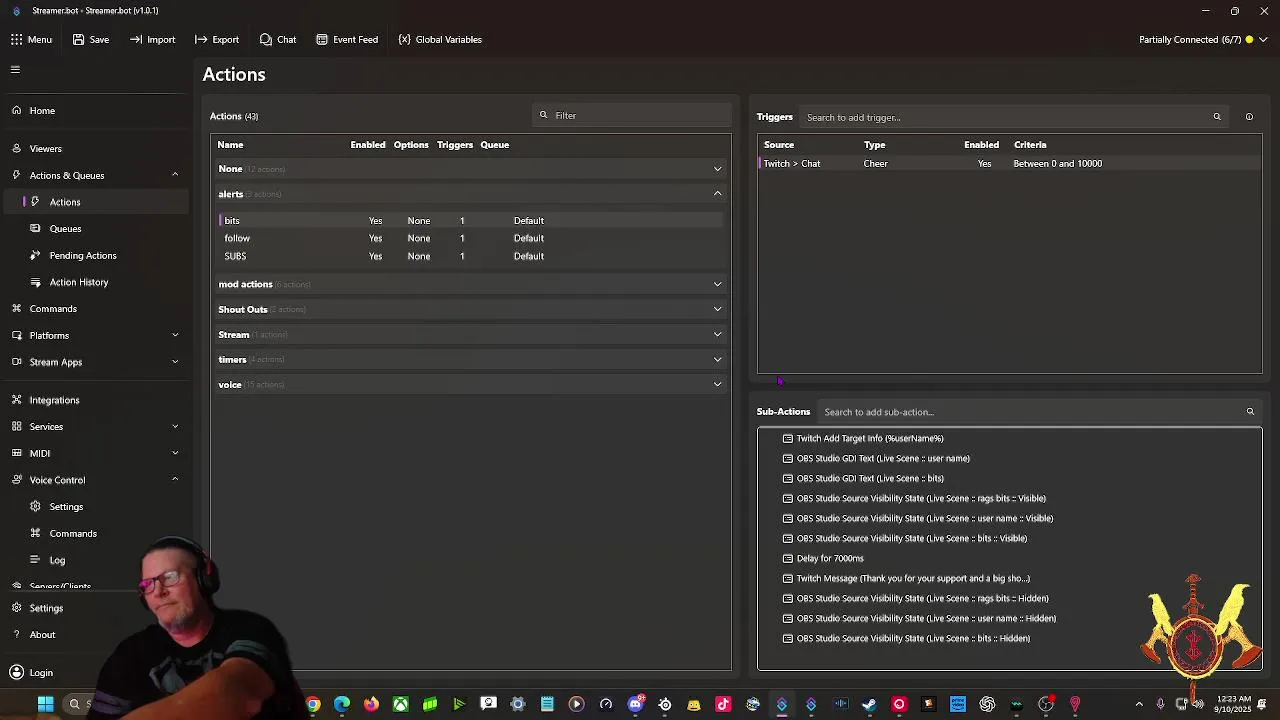
Task: Select the bits action row
Action: [x=470, y=221]
